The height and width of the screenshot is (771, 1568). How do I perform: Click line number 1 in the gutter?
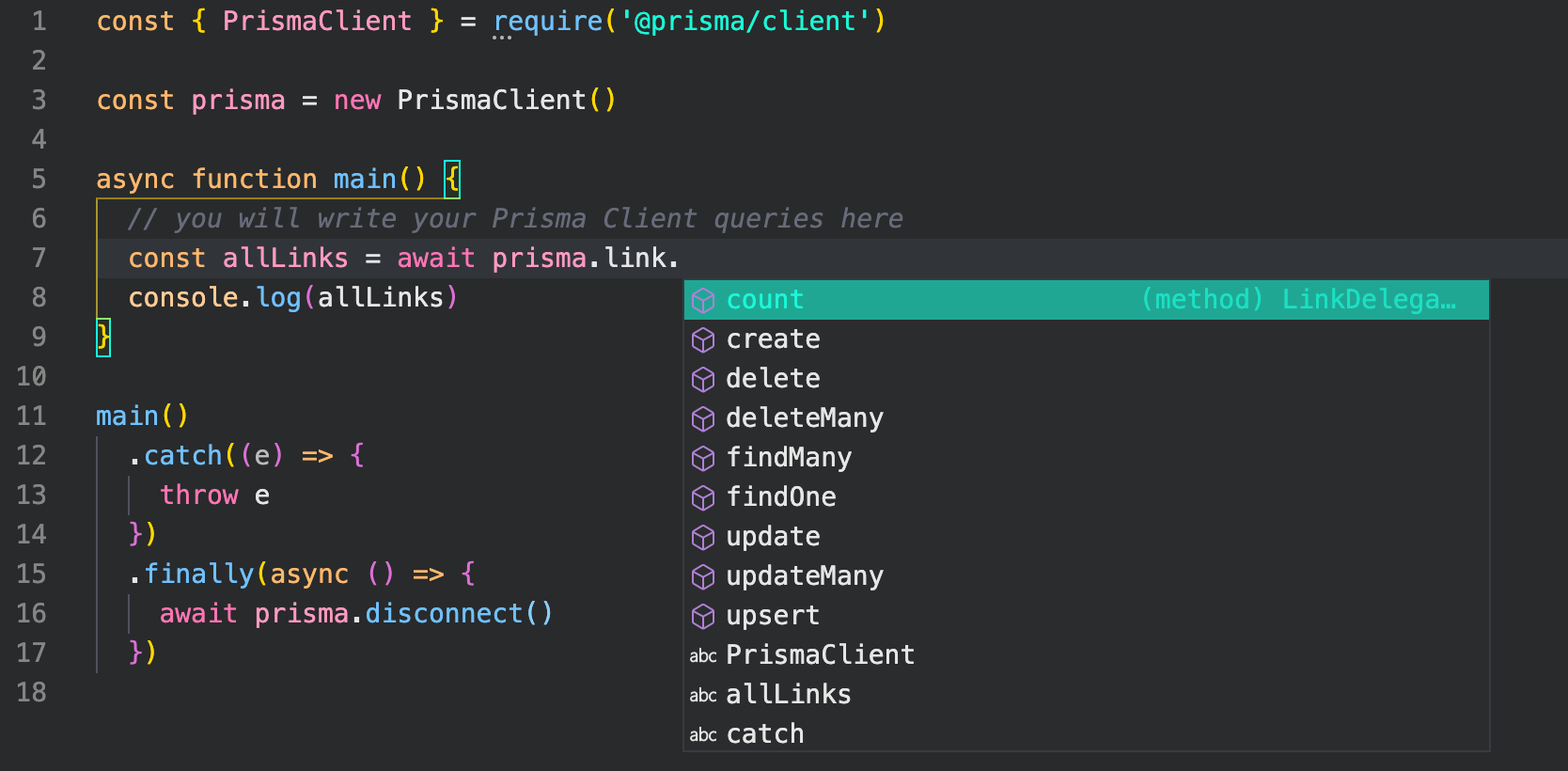click(x=39, y=21)
